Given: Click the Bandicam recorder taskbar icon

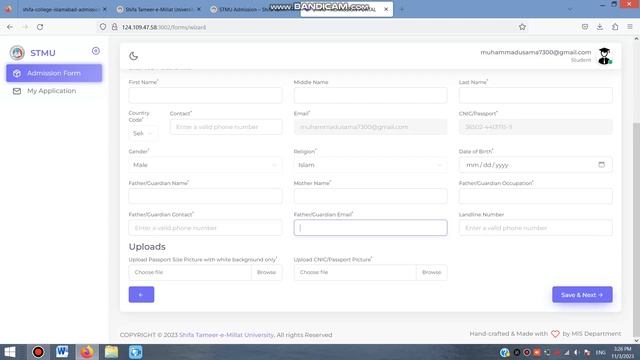Looking at the screenshot, I should click(38, 352).
